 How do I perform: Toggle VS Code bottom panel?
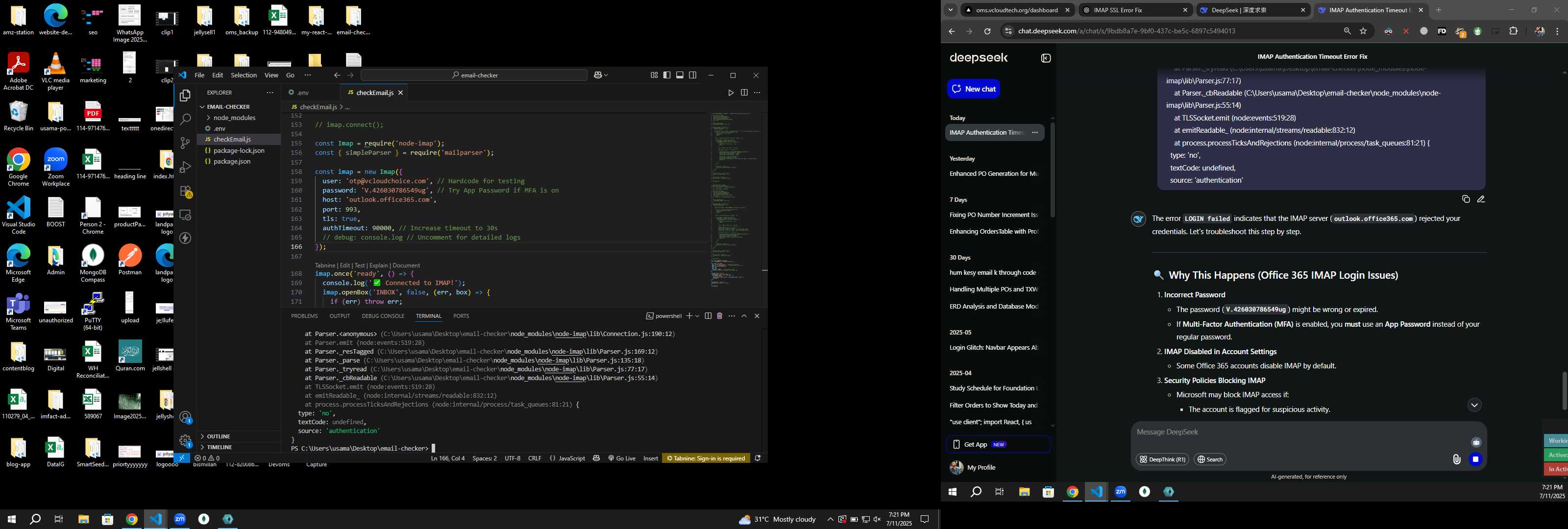click(679, 75)
